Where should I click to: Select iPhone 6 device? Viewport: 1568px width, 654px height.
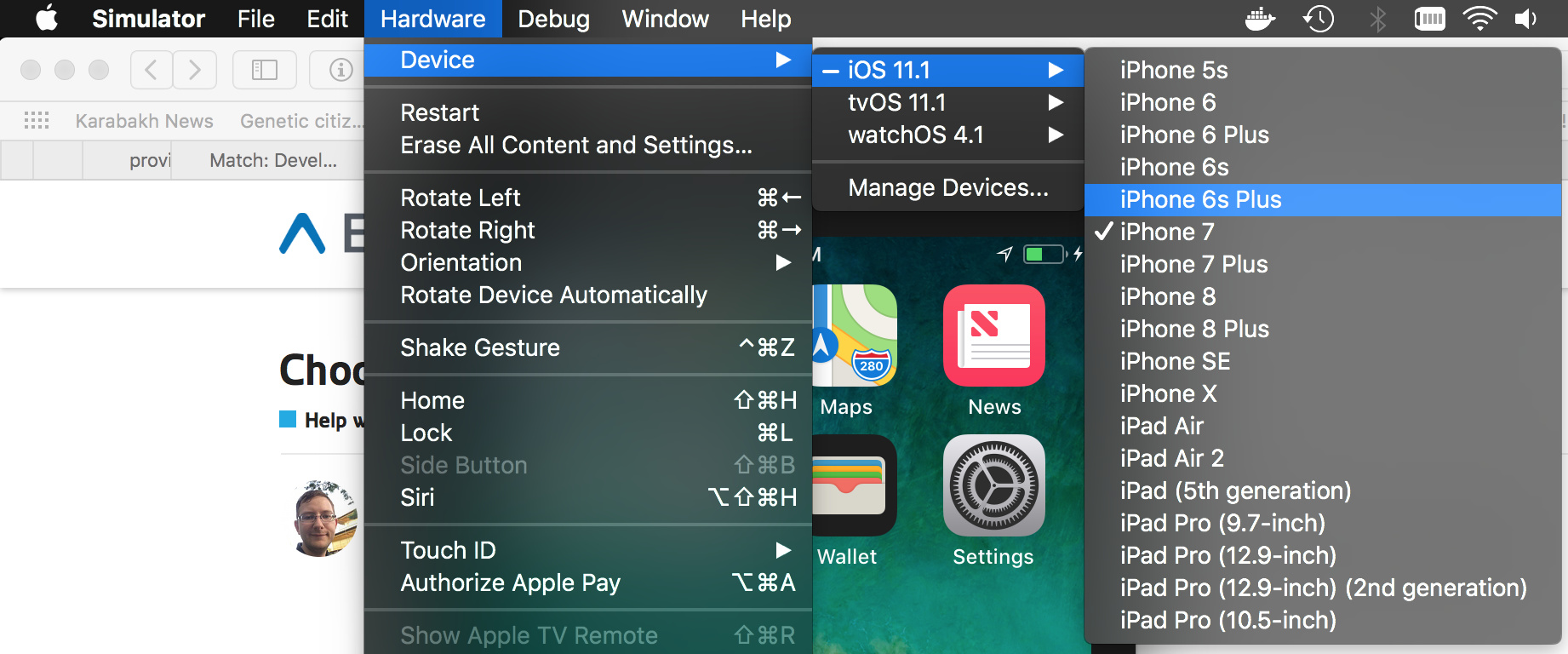1323,102
